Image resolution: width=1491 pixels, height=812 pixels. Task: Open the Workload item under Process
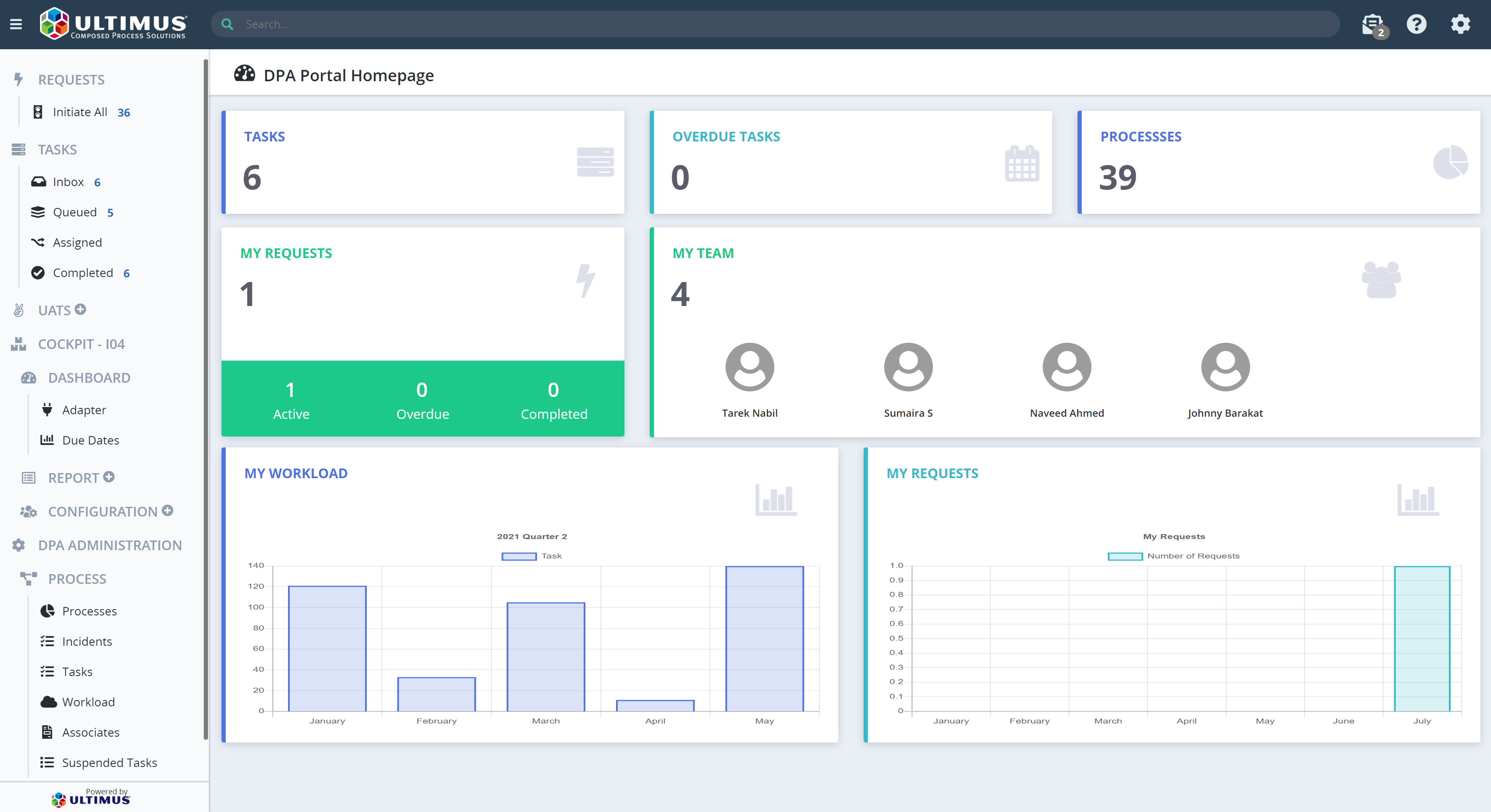tap(88, 702)
